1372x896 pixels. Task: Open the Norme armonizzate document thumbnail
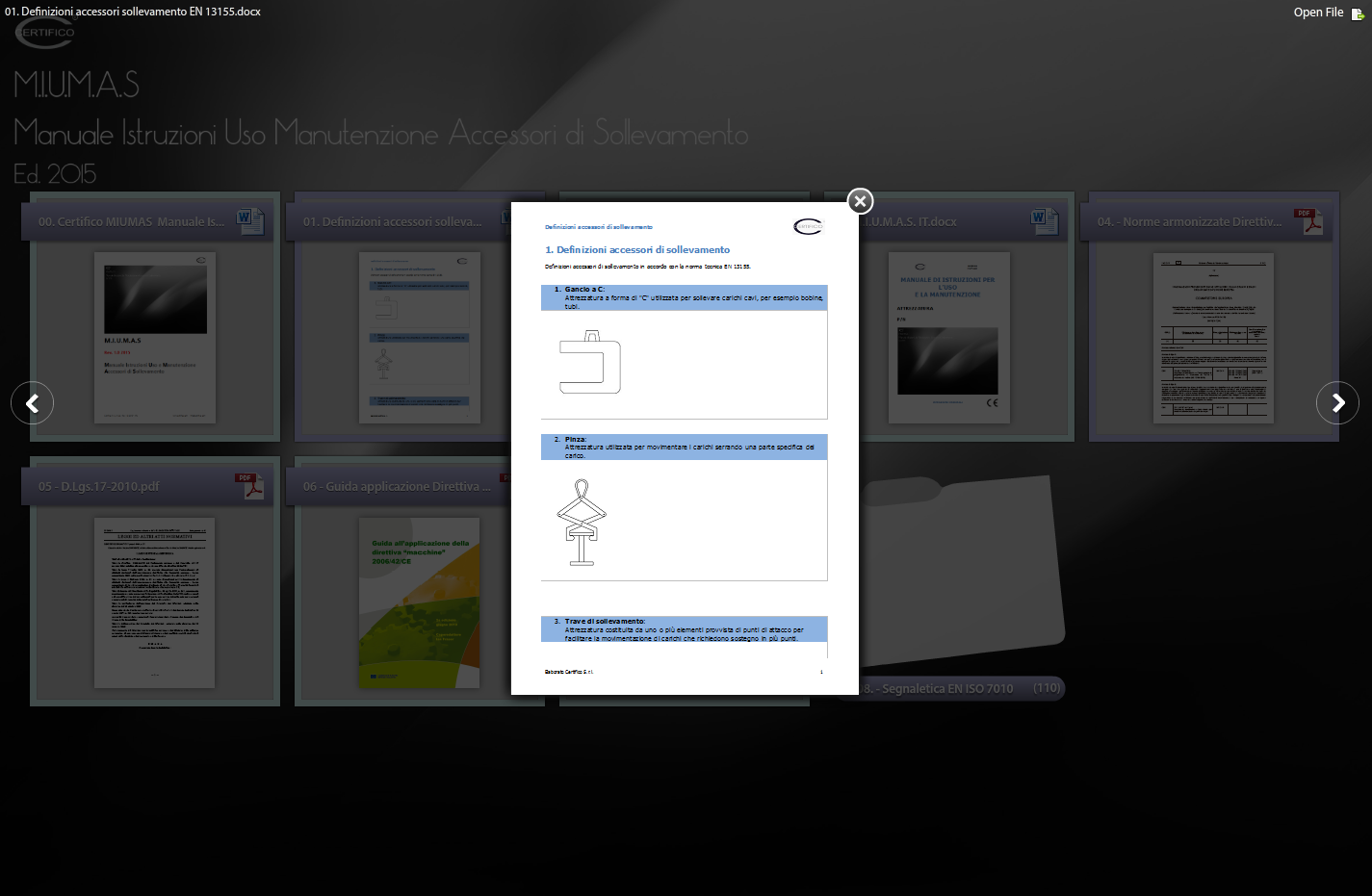pyautogui.click(x=1213, y=338)
